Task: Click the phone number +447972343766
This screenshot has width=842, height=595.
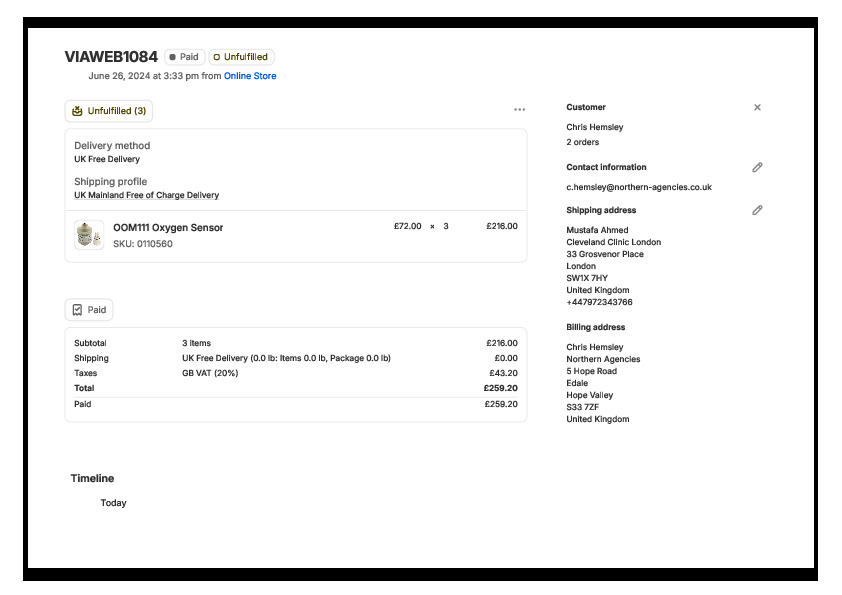Action: [599, 302]
